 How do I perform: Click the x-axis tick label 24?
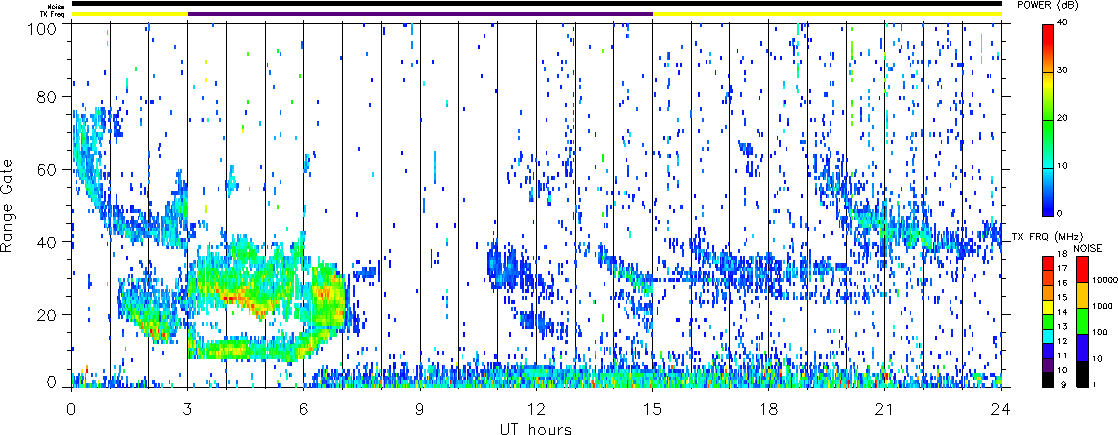1001,409
